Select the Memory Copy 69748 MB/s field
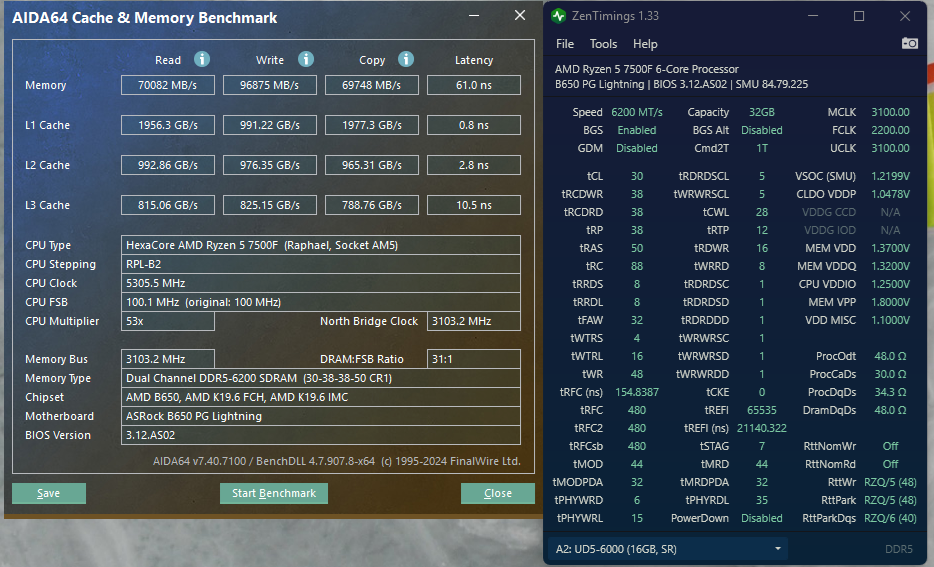Screen dimensions: 934x567 tap(372, 85)
